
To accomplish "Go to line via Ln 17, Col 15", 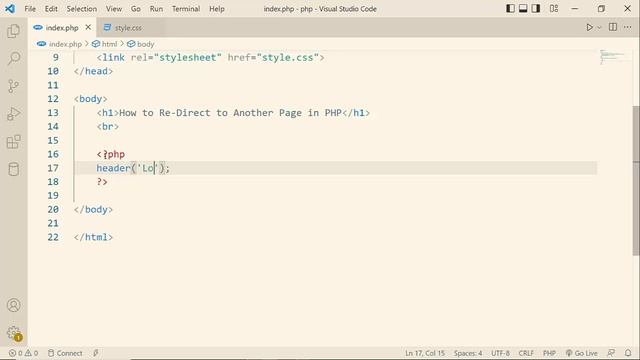I will [425, 353].
